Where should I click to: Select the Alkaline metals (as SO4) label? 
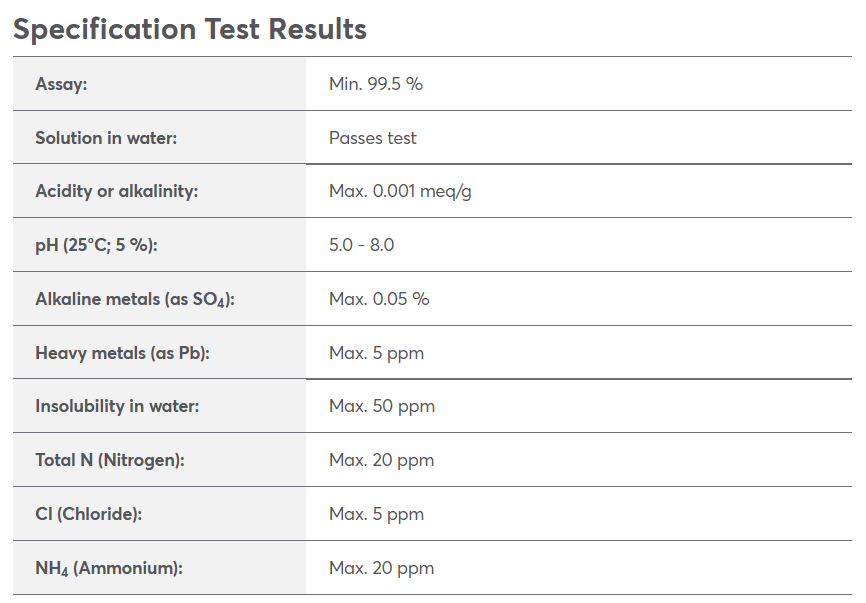tap(135, 299)
